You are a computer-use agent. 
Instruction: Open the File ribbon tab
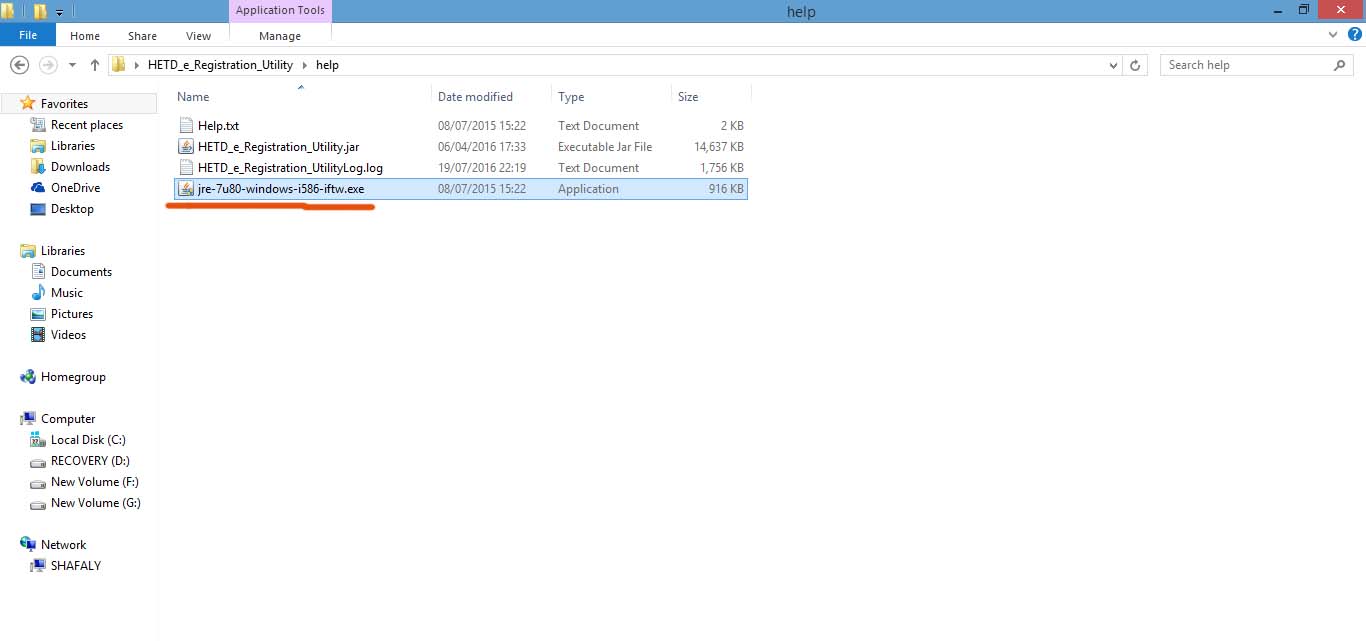click(x=28, y=35)
